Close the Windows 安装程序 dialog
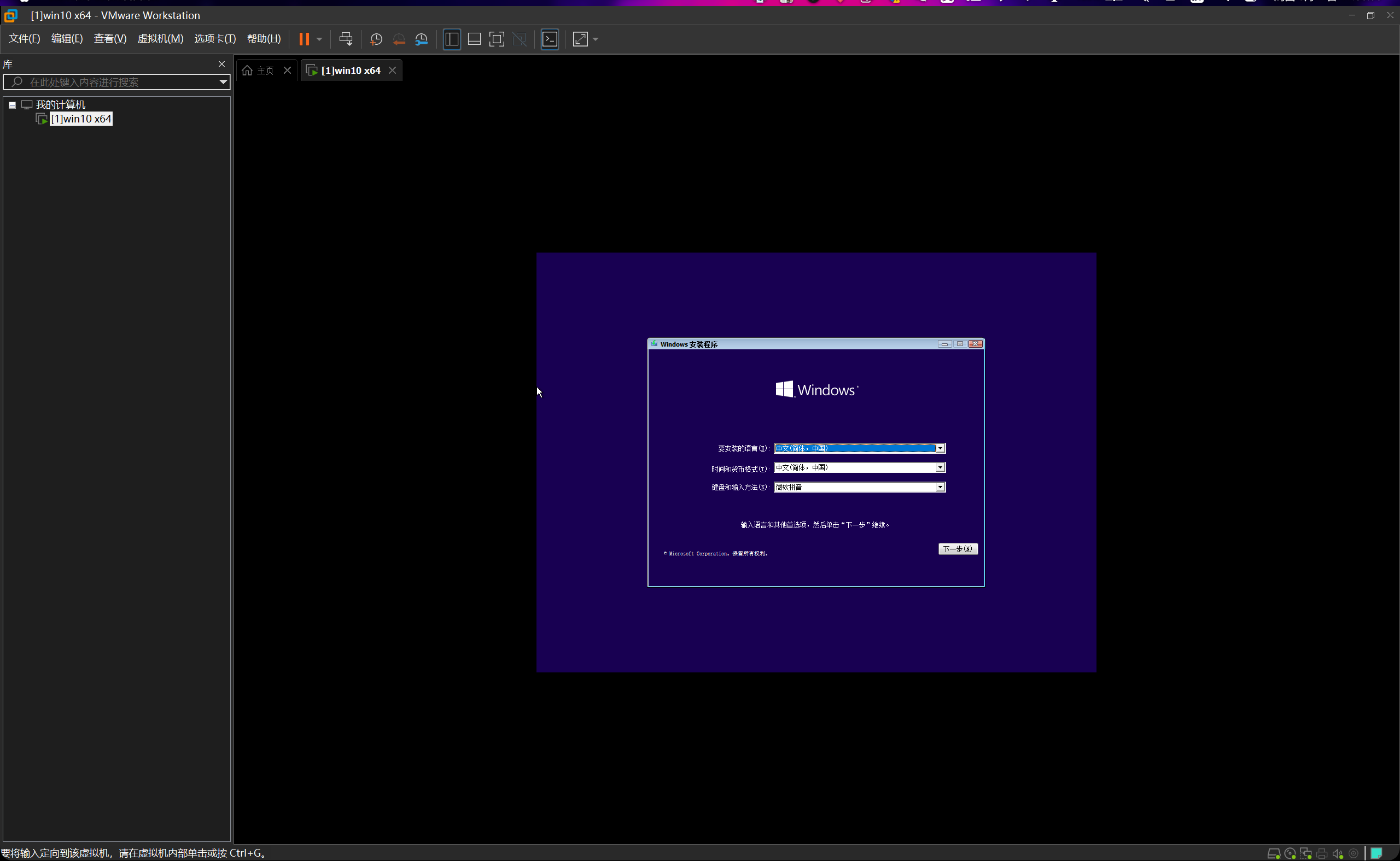1400x861 pixels. tap(976, 344)
